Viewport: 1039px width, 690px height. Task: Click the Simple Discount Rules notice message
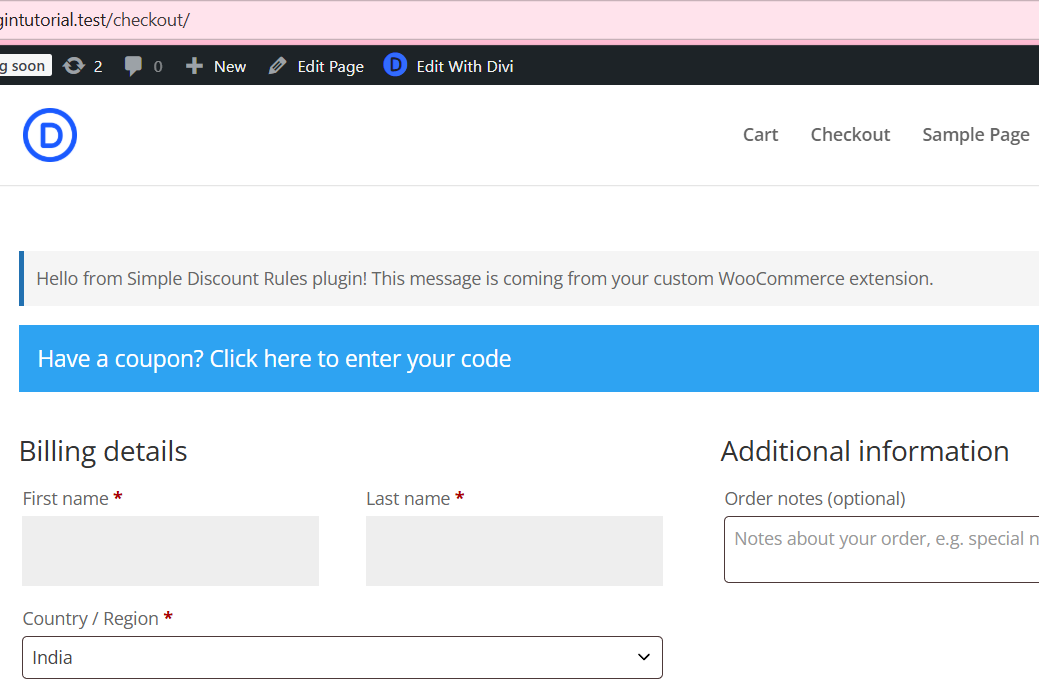pos(484,279)
